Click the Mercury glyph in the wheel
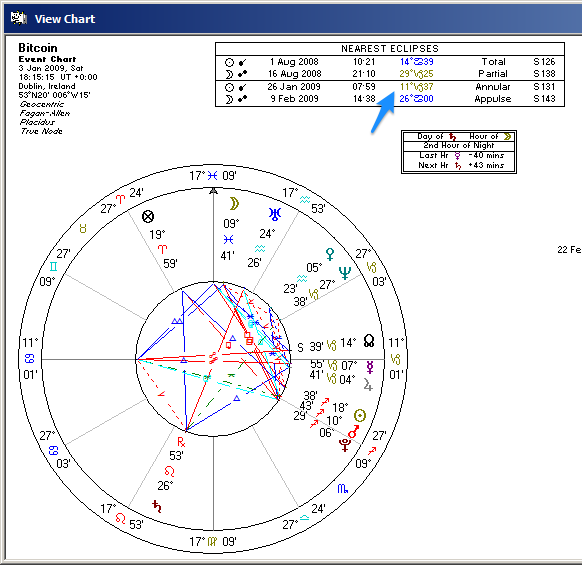Screen dimensions: 582x565 point(370,367)
